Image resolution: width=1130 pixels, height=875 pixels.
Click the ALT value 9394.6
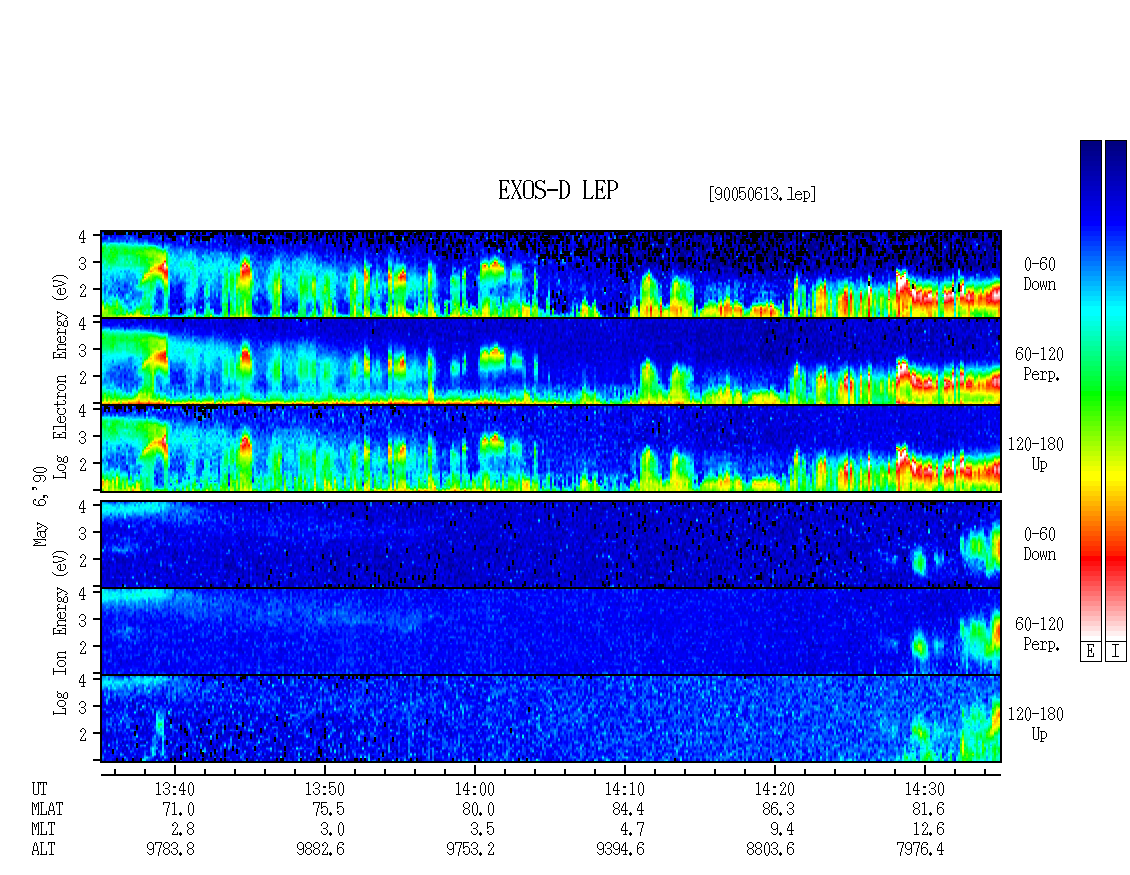tap(620, 849)
